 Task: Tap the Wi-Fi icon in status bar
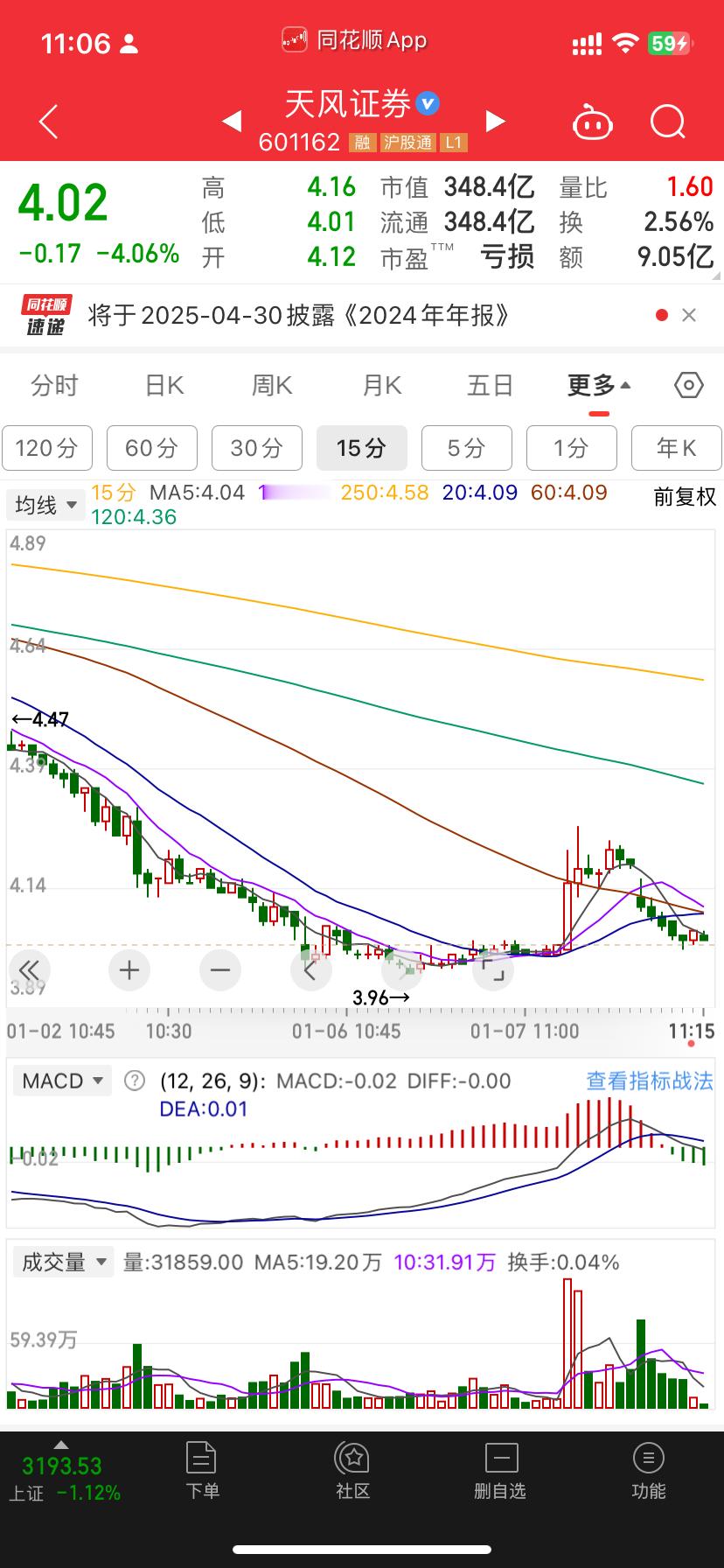pos(625,43)
